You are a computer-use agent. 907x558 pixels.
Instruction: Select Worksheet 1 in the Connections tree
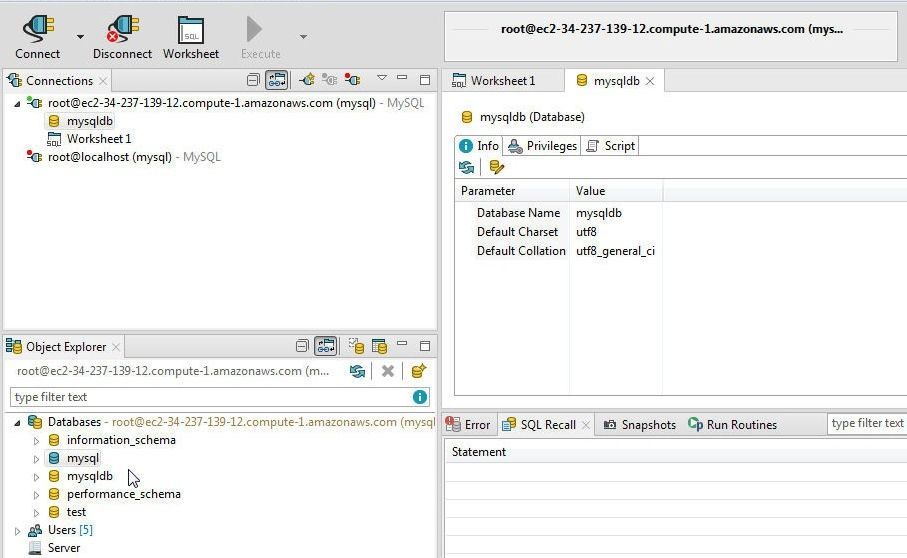98,139
